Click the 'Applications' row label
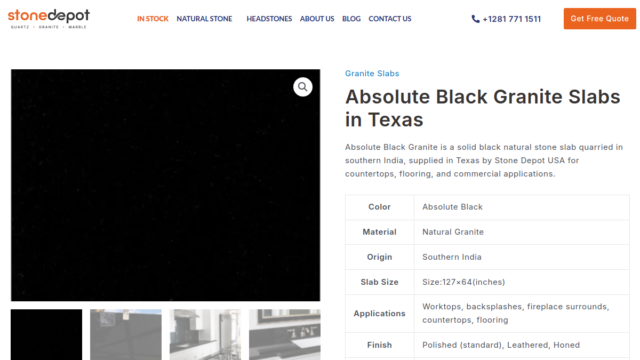640x360 pixels. coord(379,313)
